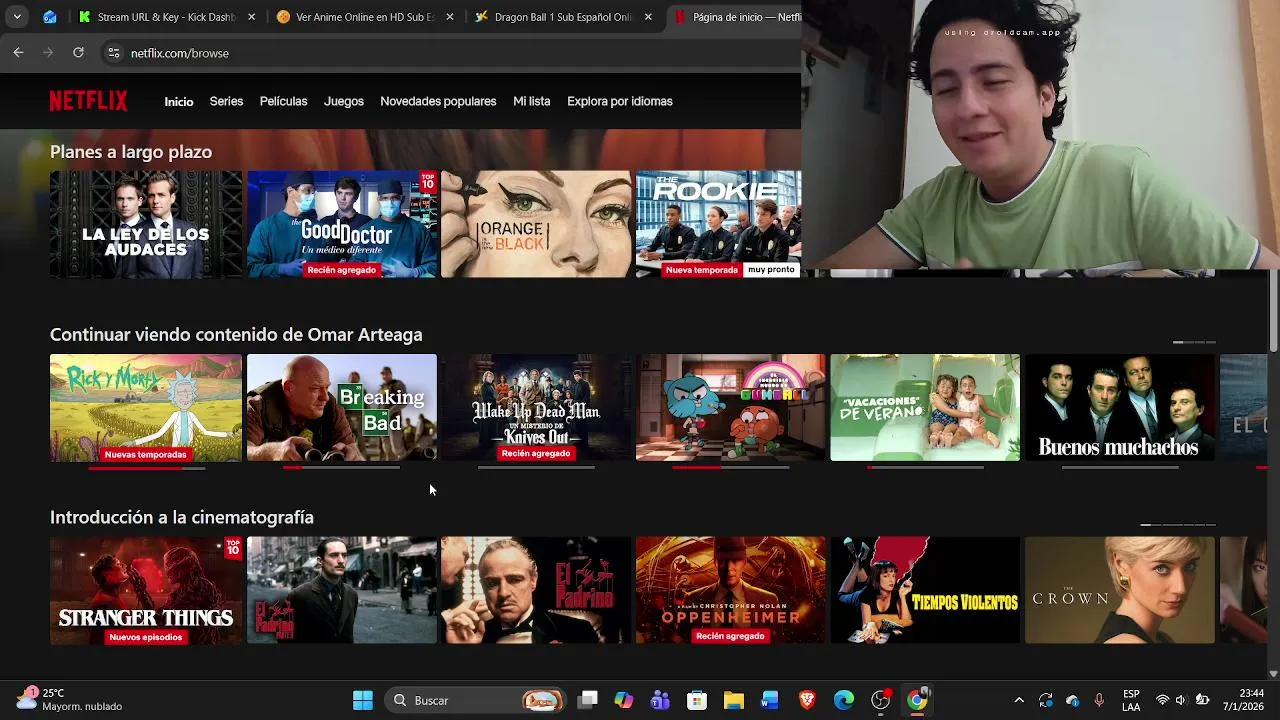Open the pinned blue mail tab

click(49, 17)
